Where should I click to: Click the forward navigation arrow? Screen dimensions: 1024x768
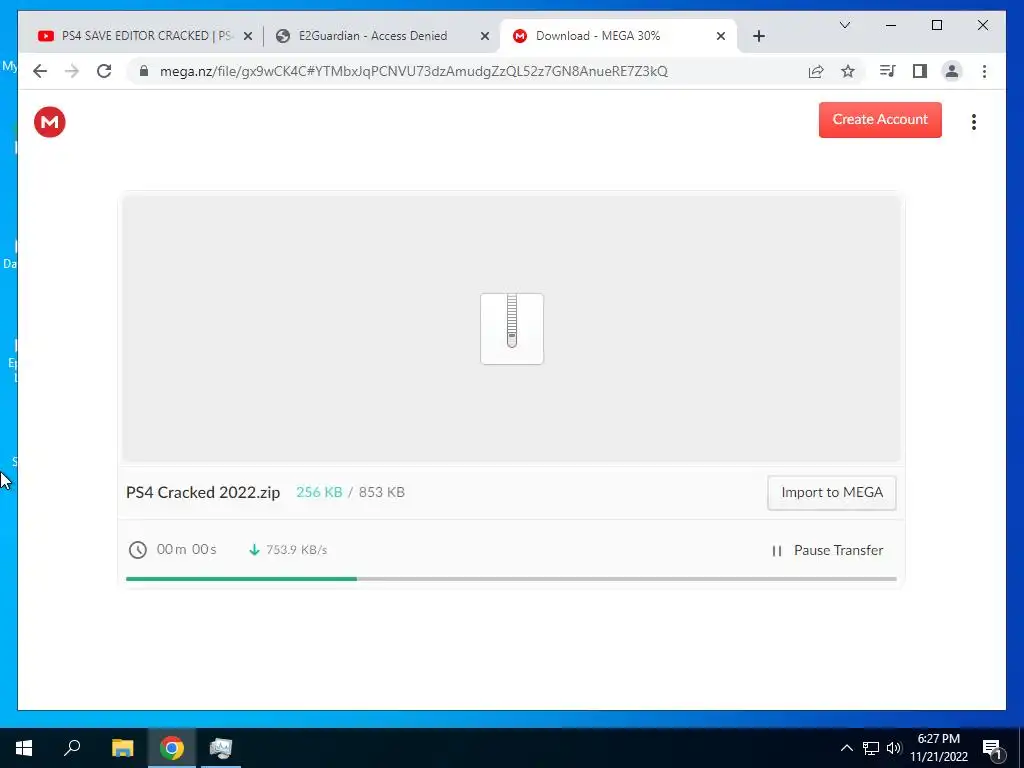72,71
